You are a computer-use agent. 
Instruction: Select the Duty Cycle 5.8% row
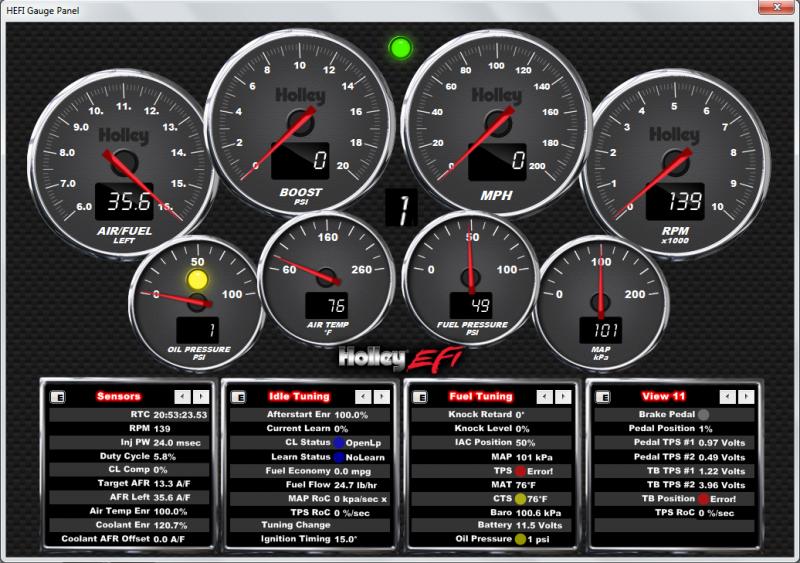129,456
